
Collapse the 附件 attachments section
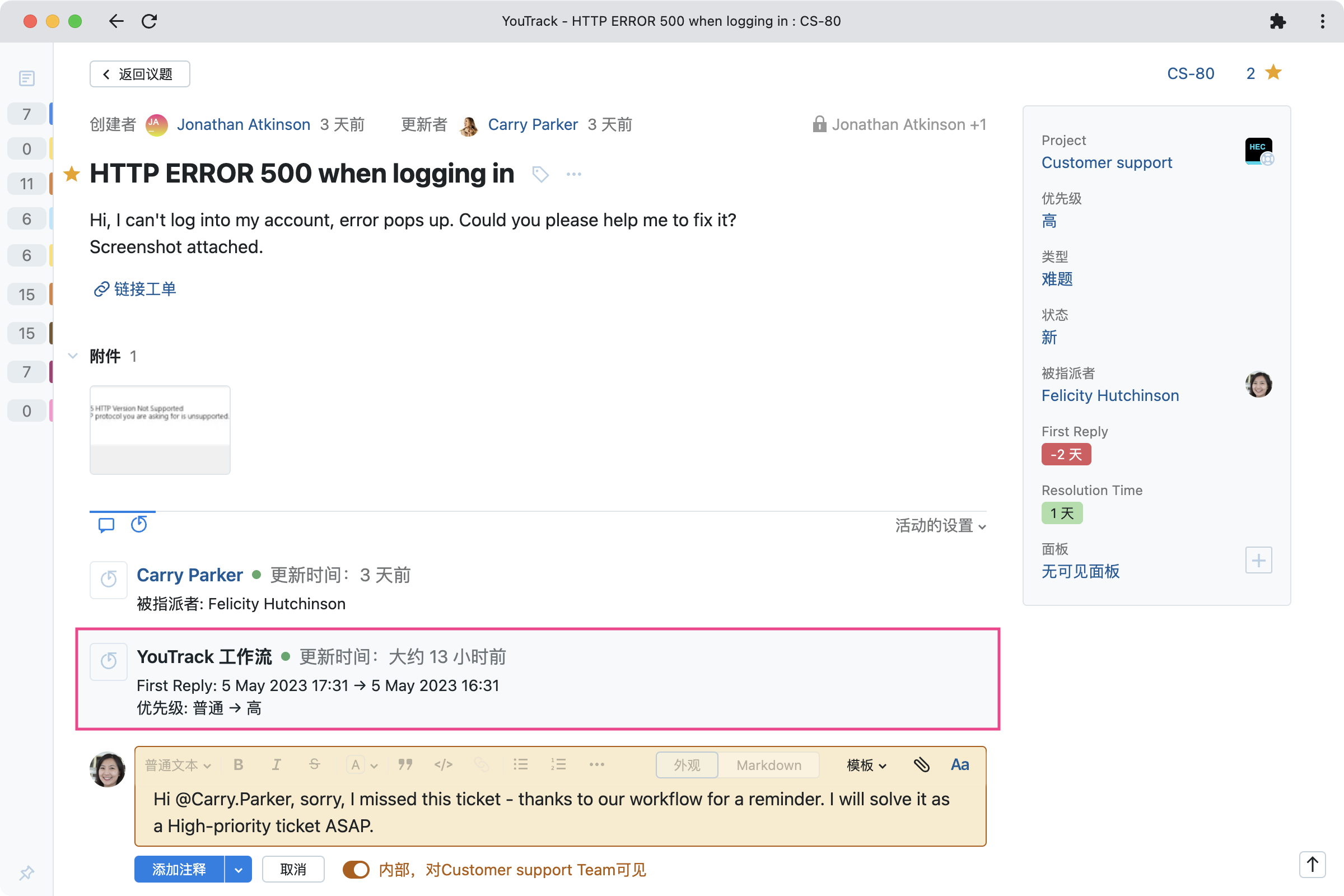73,356
